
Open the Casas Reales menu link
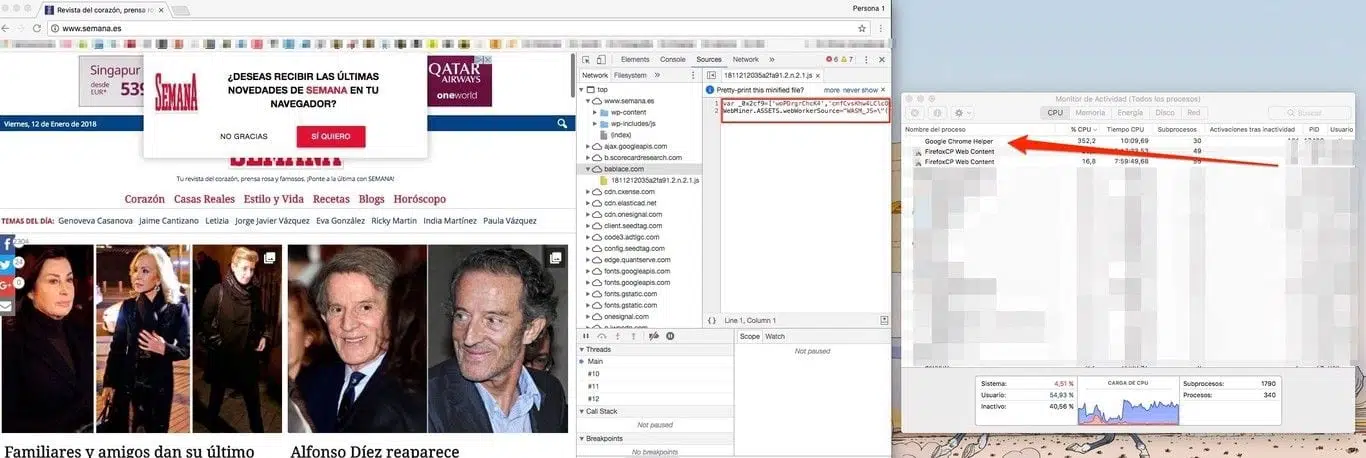pos(204,199)
